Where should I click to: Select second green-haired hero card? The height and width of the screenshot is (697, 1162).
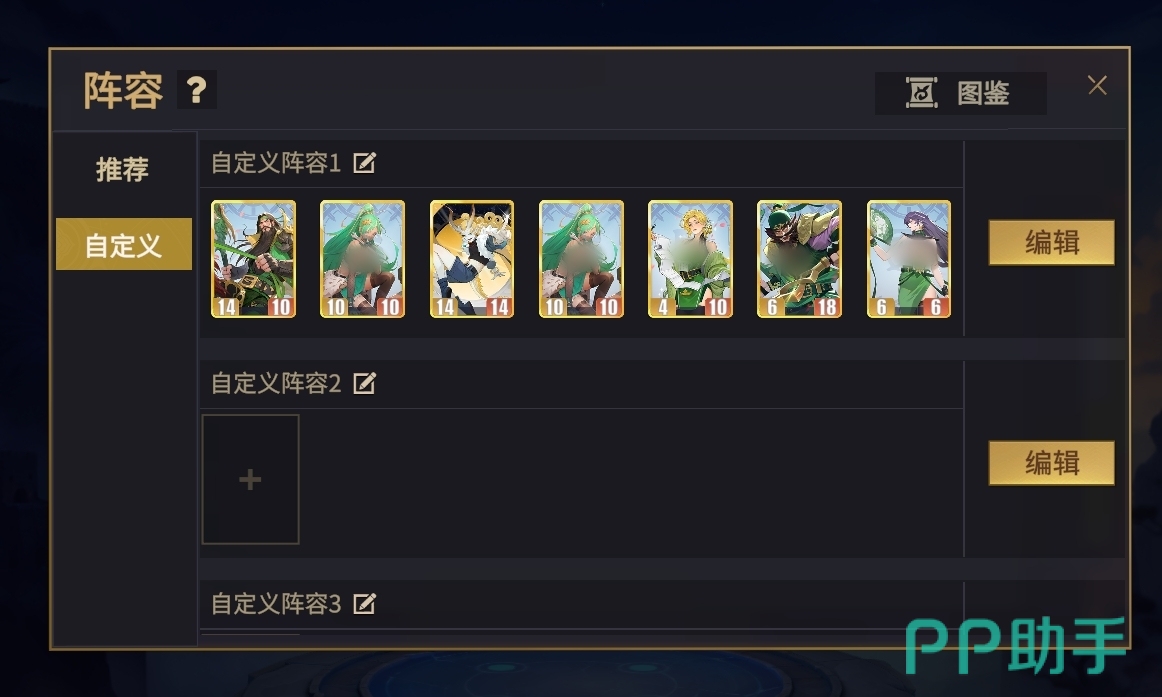[362, 259]
